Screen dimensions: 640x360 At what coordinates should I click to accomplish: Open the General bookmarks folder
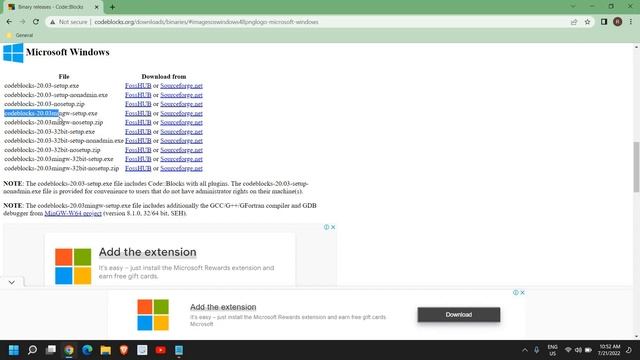[x=19, y=35]
